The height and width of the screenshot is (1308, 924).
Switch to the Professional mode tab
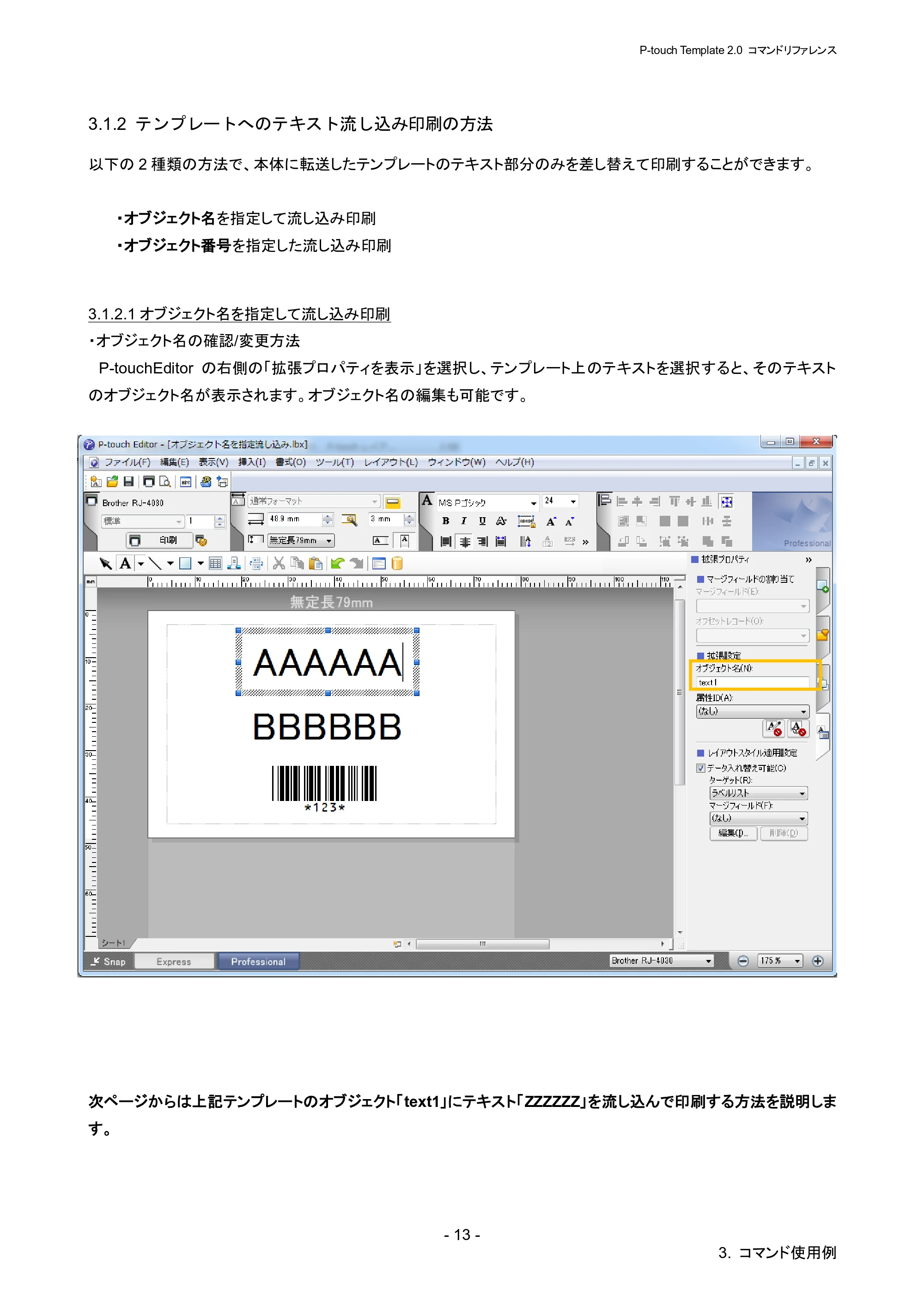258,962
